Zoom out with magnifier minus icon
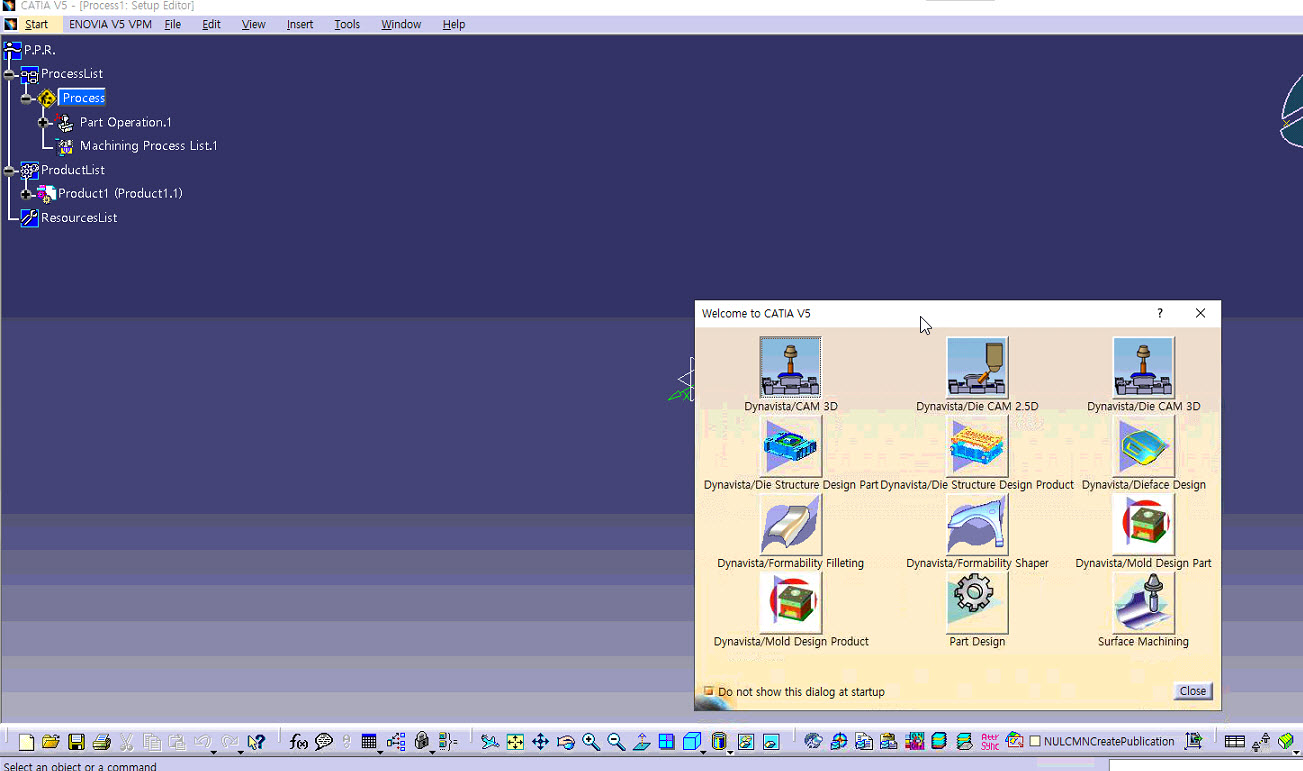This screenshot has height=771, width=1303. click(616, 742)
